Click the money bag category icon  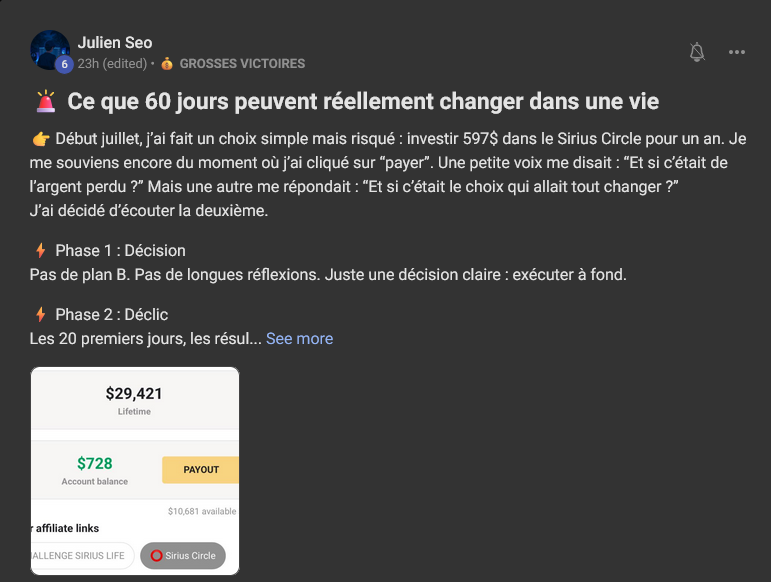[167, 64]
